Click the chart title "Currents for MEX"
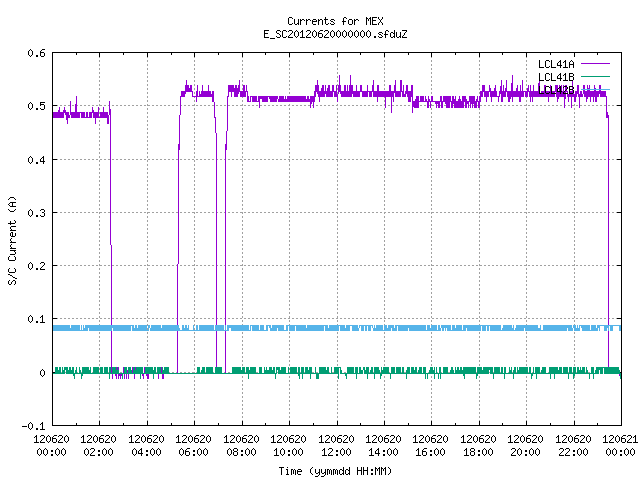This screenshot has width=640, height=480. [335, 21]
